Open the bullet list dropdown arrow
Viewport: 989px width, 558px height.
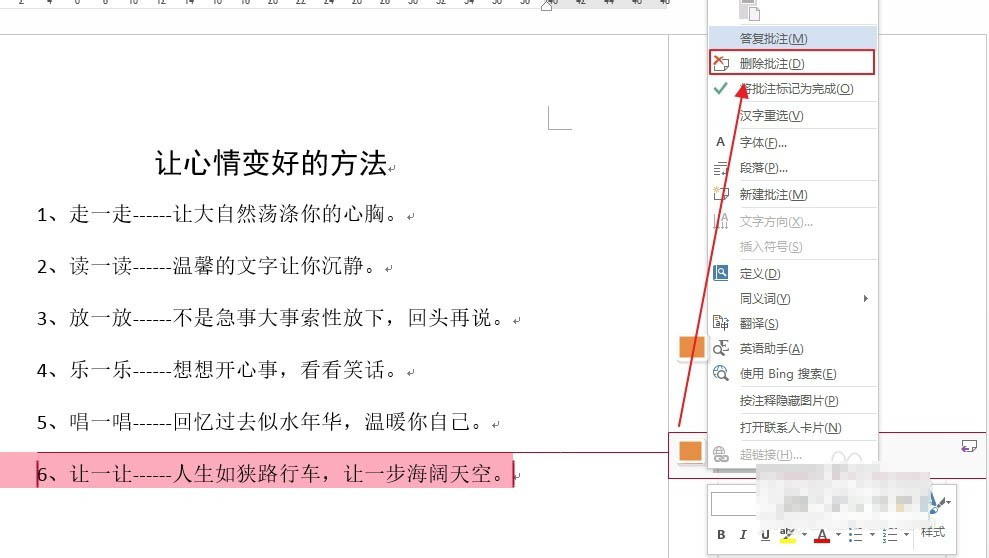(x=873, y=536)
